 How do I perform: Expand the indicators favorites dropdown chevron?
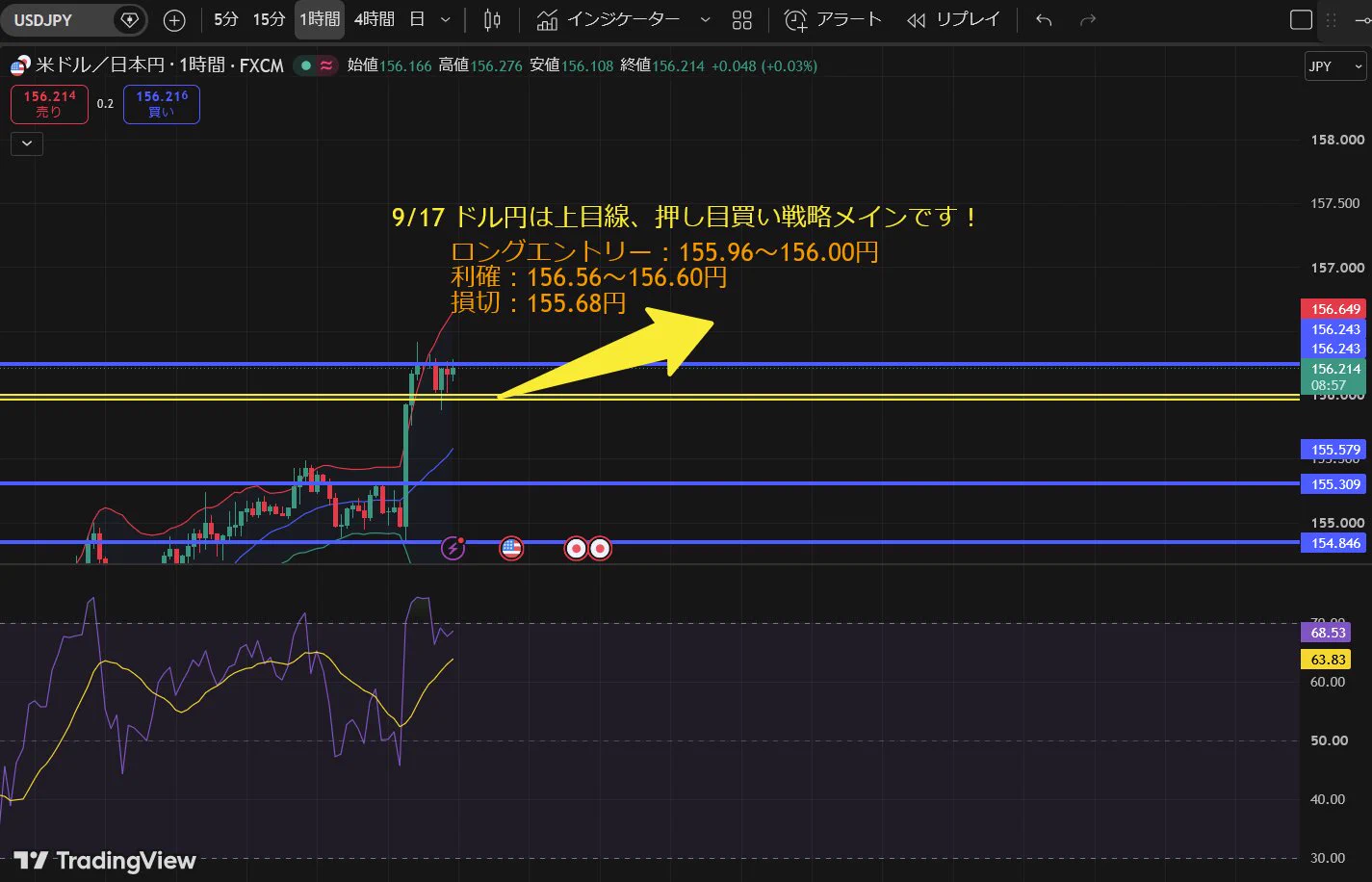(706, 19)
